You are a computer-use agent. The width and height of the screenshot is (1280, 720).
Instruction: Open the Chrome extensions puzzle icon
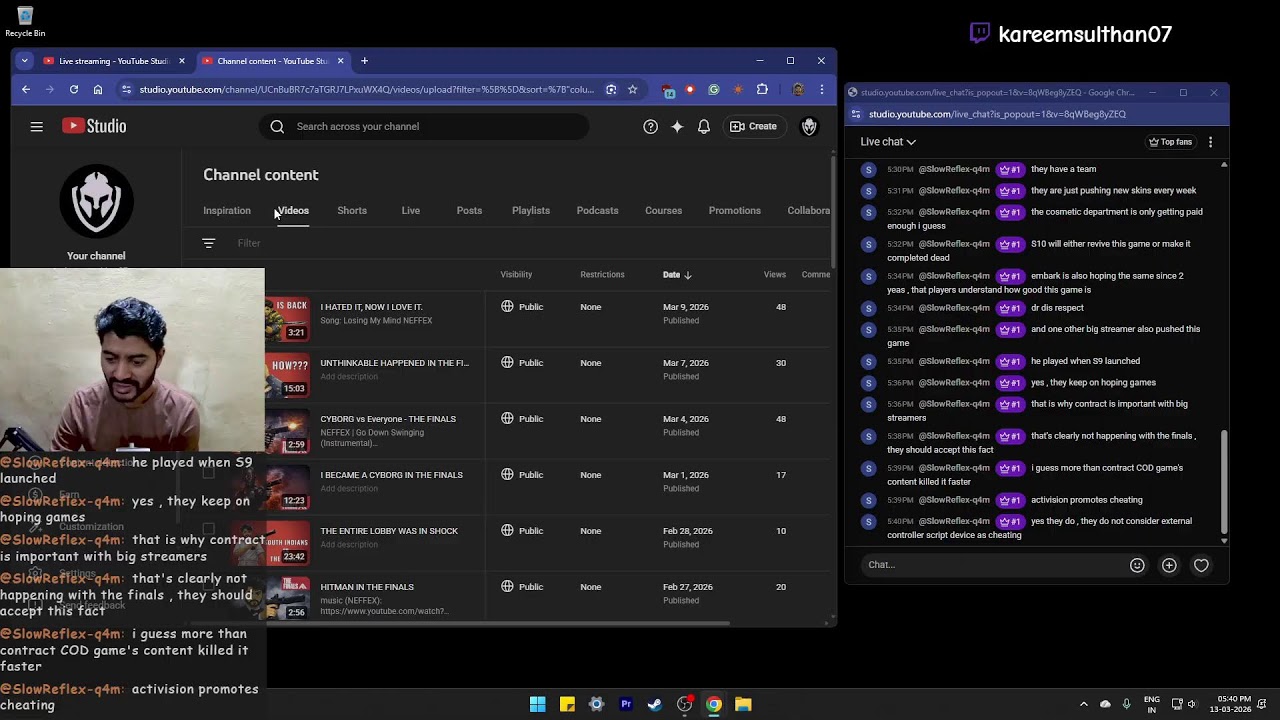tap(763, 89)
